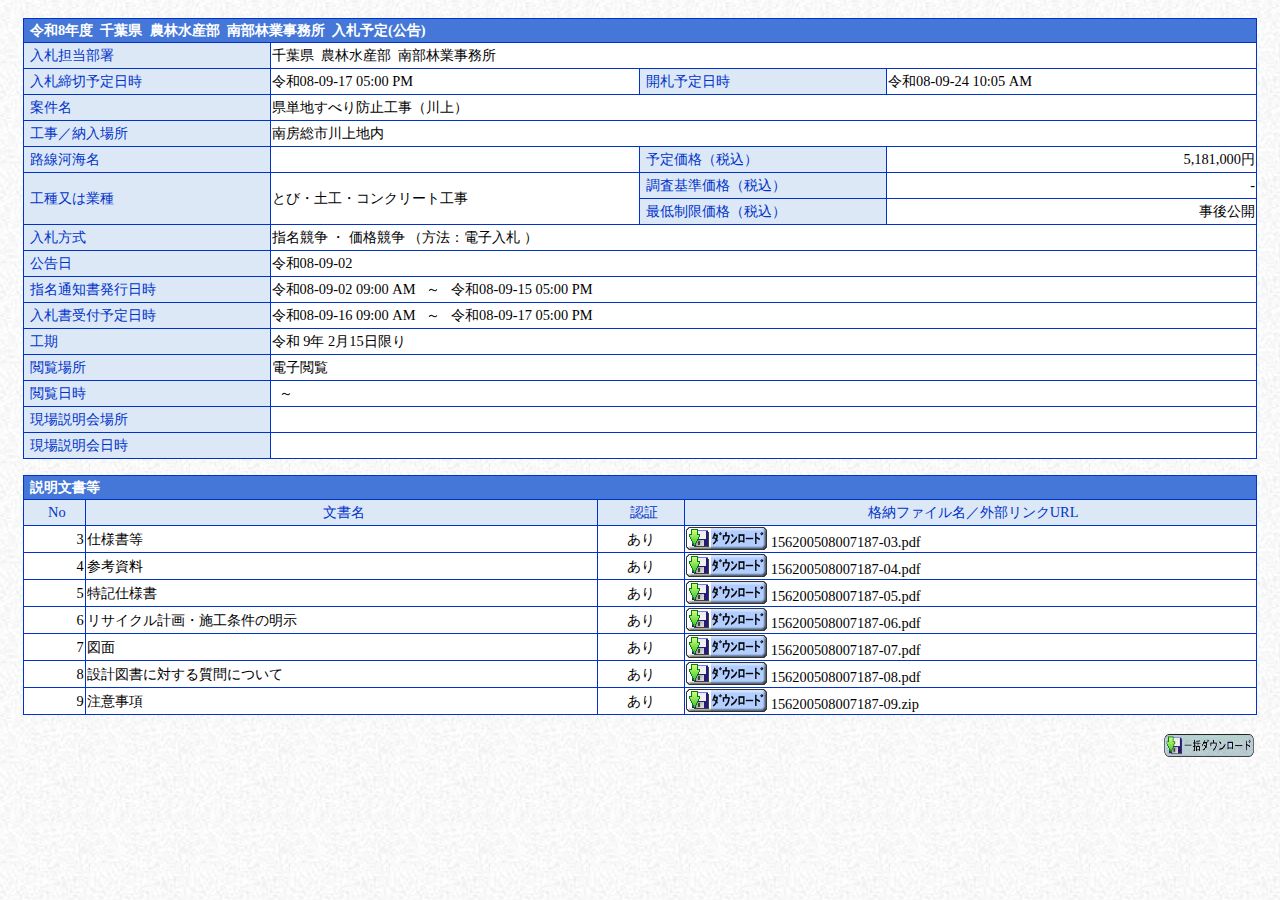Screen dimensions: 1280x900
Task: Click filename 156200508007187-03.pdf
Action: point(845,542)
